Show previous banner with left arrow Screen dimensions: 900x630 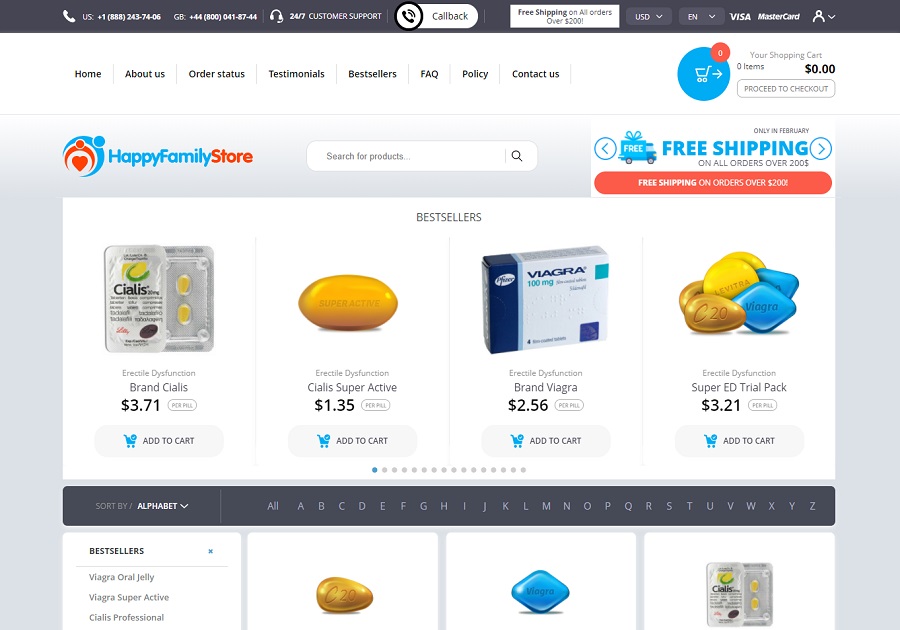click(x=605, y=149)
